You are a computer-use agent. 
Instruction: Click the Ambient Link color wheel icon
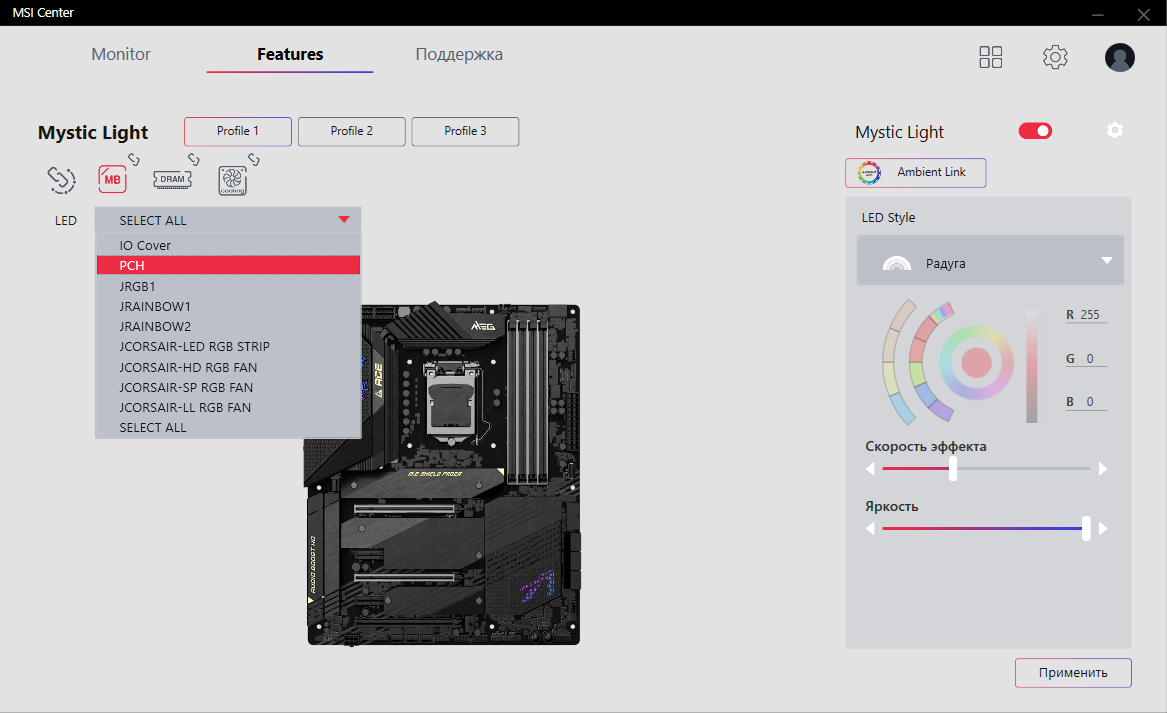tap(869, 173)
